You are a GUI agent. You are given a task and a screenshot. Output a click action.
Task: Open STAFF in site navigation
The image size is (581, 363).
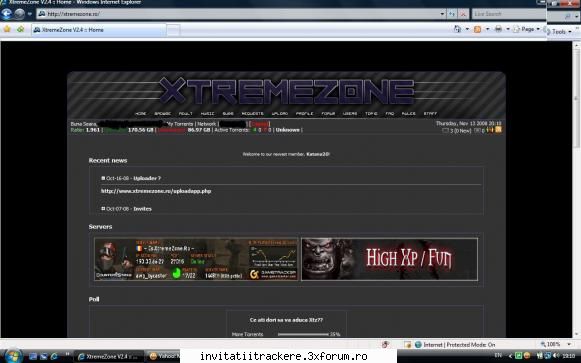pyautogui.click(x=430, y=113)
